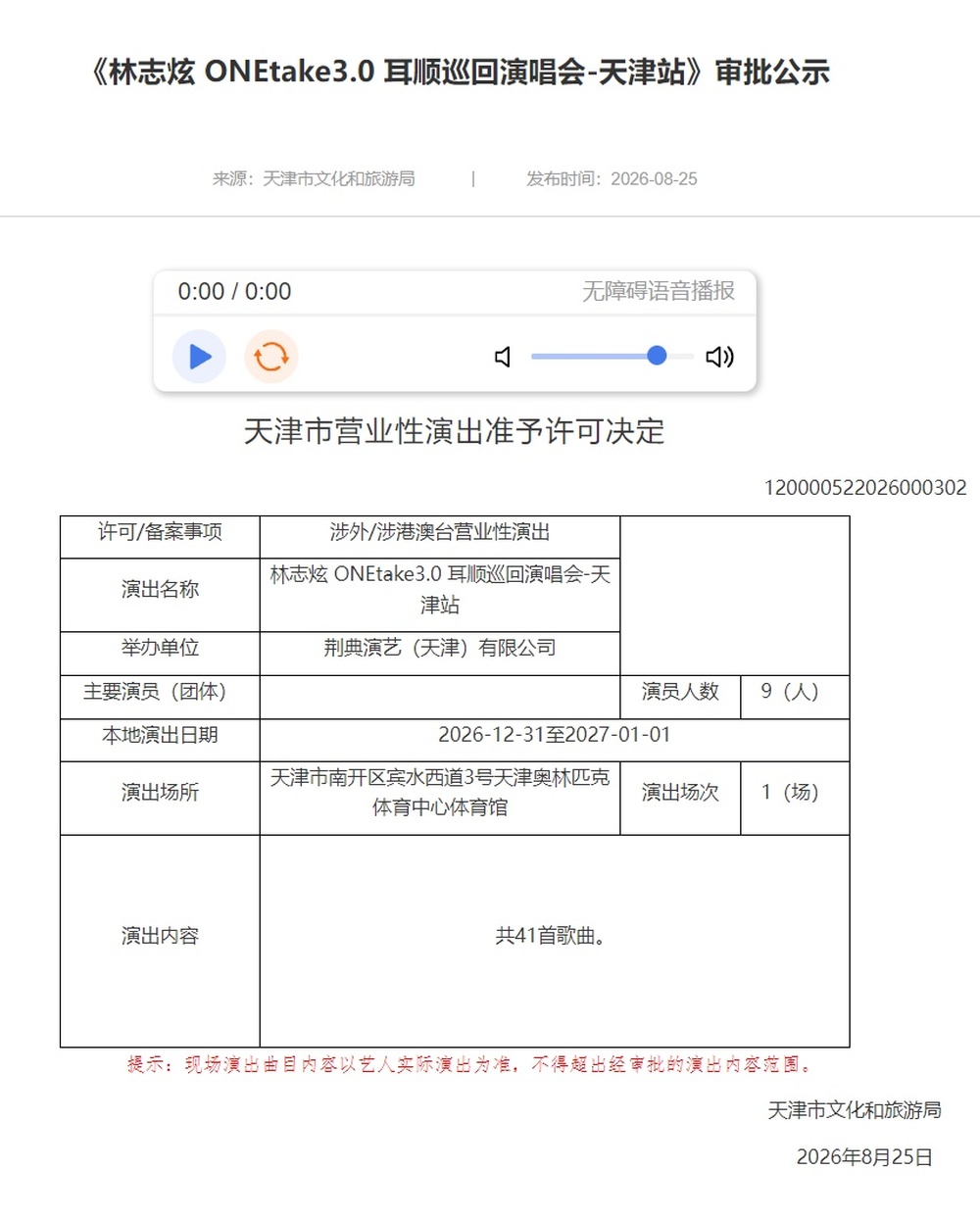The width and height of the screenshot is (980, 1219).
Task: Click label cell 演出名称
Action: pyautogui.click(x=160, y=595)
